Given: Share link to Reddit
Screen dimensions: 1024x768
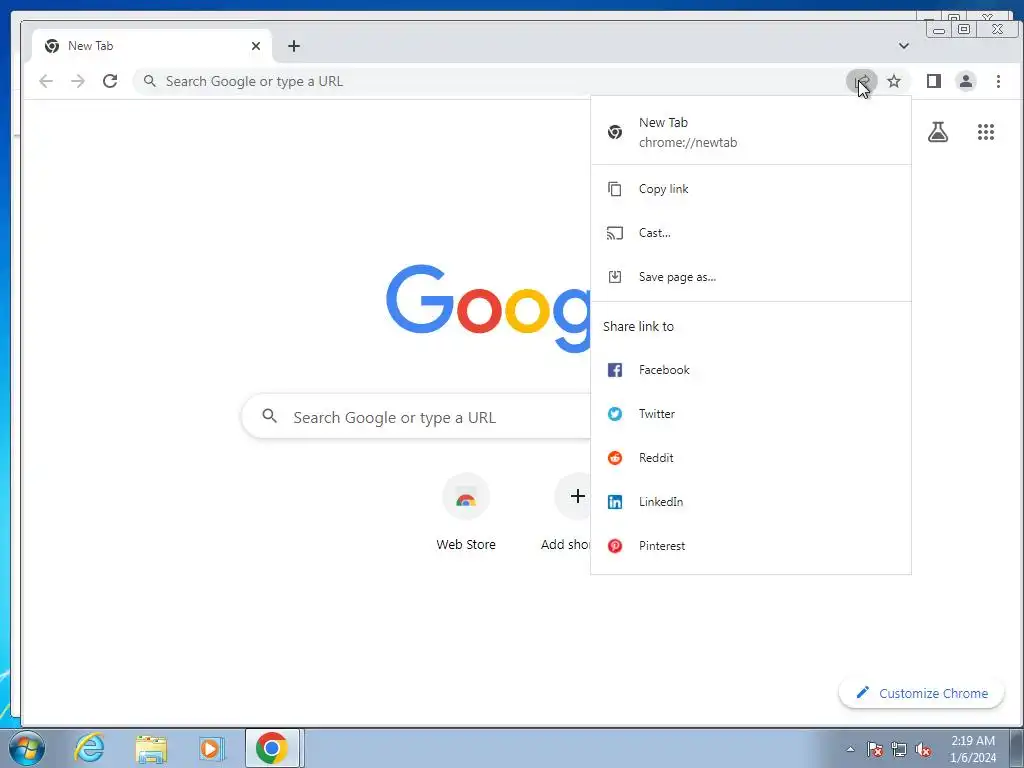Looking at the screenshot, I should click(x=751, y=458).
